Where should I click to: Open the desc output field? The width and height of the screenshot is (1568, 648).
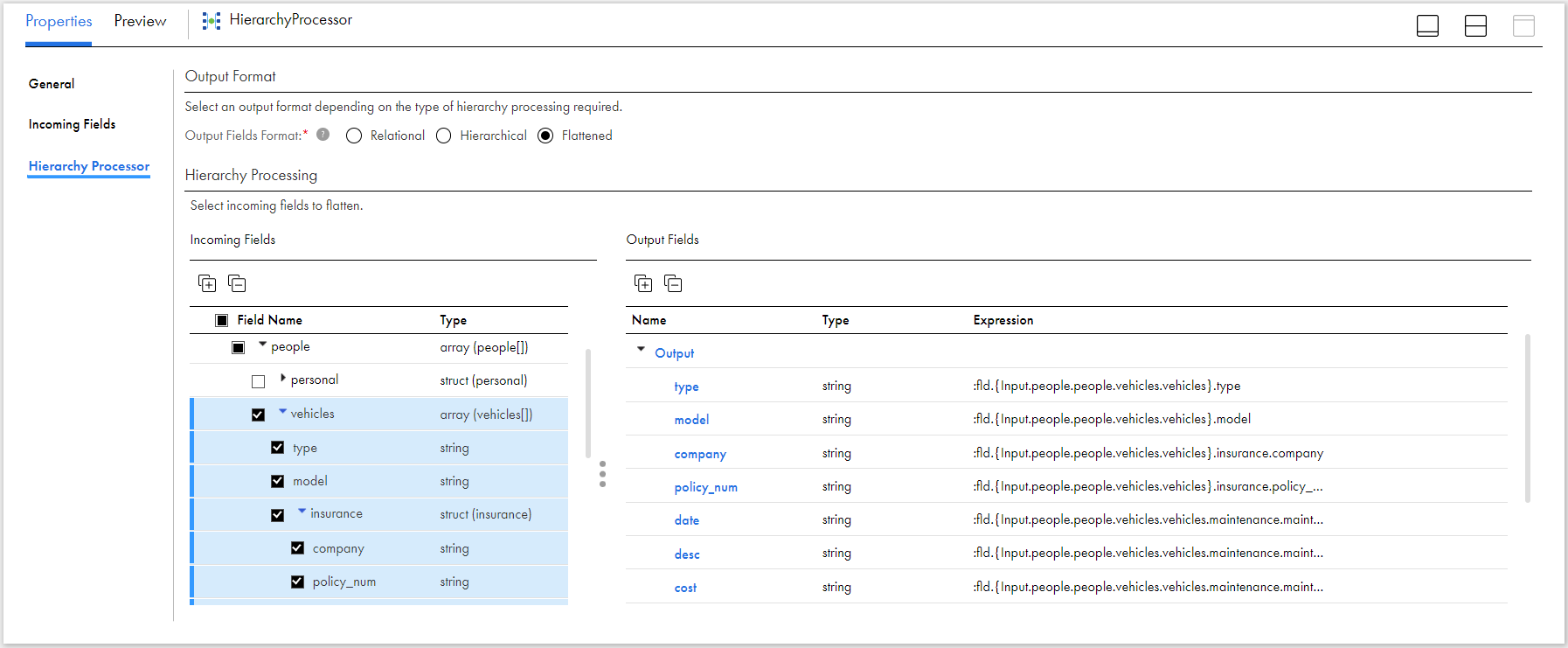click(687, 554)
